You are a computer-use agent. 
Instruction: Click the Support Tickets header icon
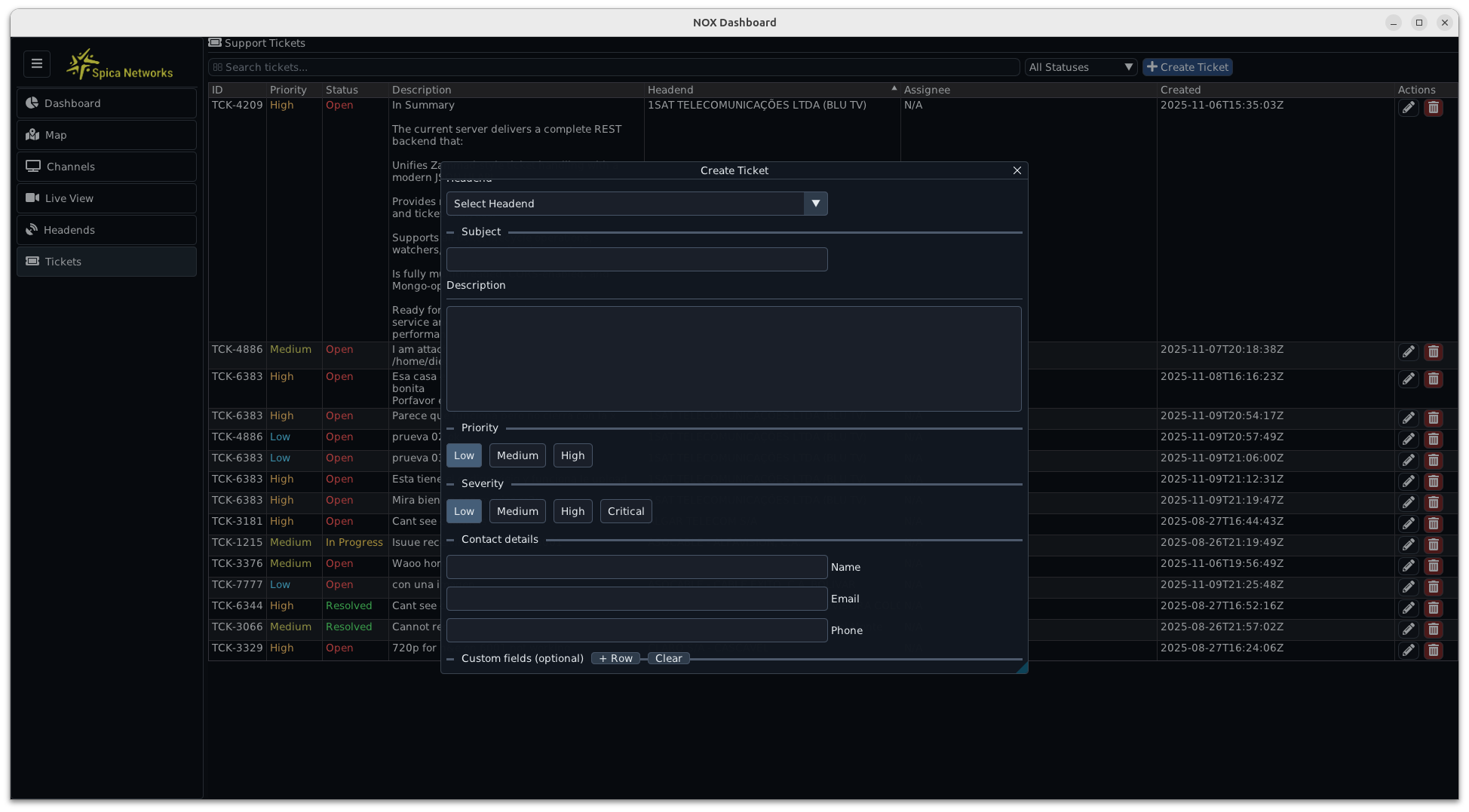[215, 43]
